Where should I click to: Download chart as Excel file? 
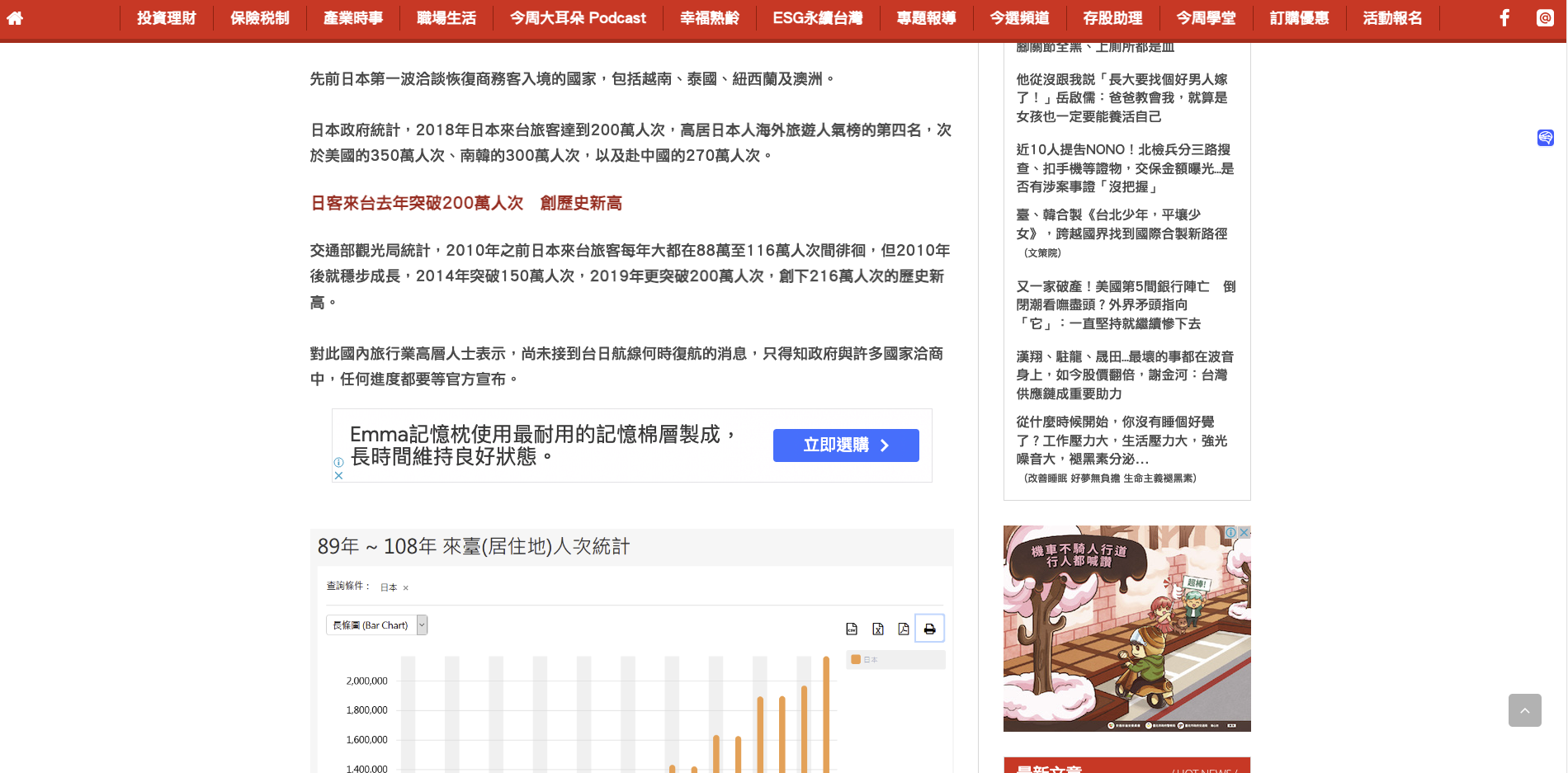click(878, 629)
